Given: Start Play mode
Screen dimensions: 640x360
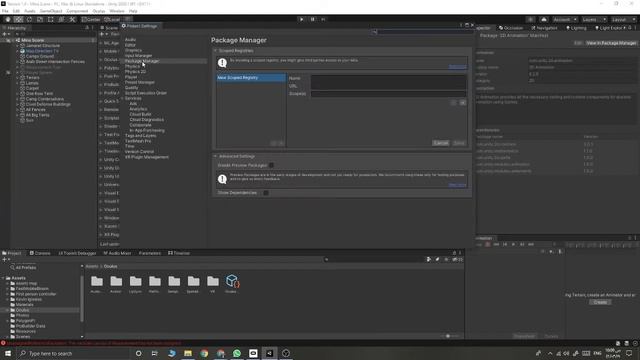Looking at the screenshot, I should point(301,19).
